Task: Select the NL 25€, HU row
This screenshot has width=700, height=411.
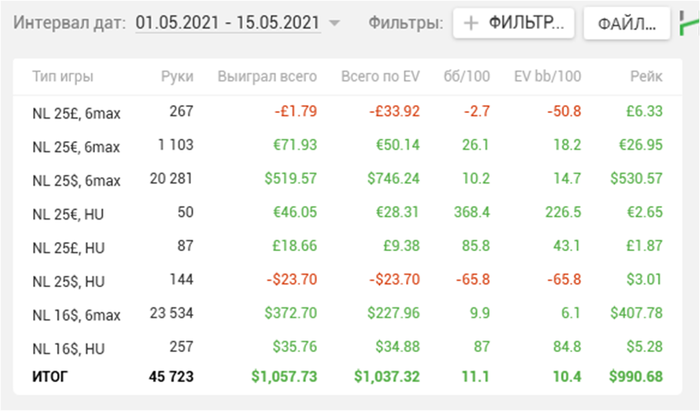Action: coord(347,212)
